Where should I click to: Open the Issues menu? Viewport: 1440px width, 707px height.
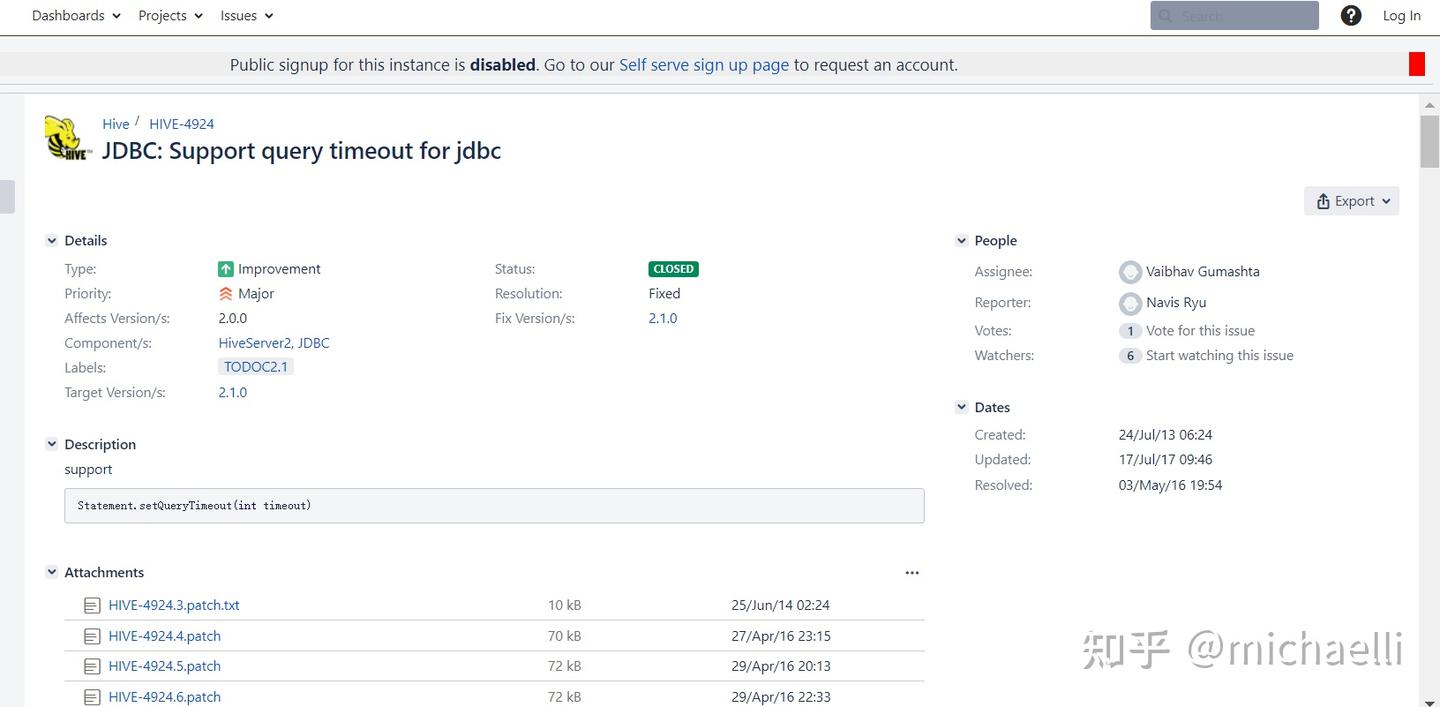click(x=245, y=15)
